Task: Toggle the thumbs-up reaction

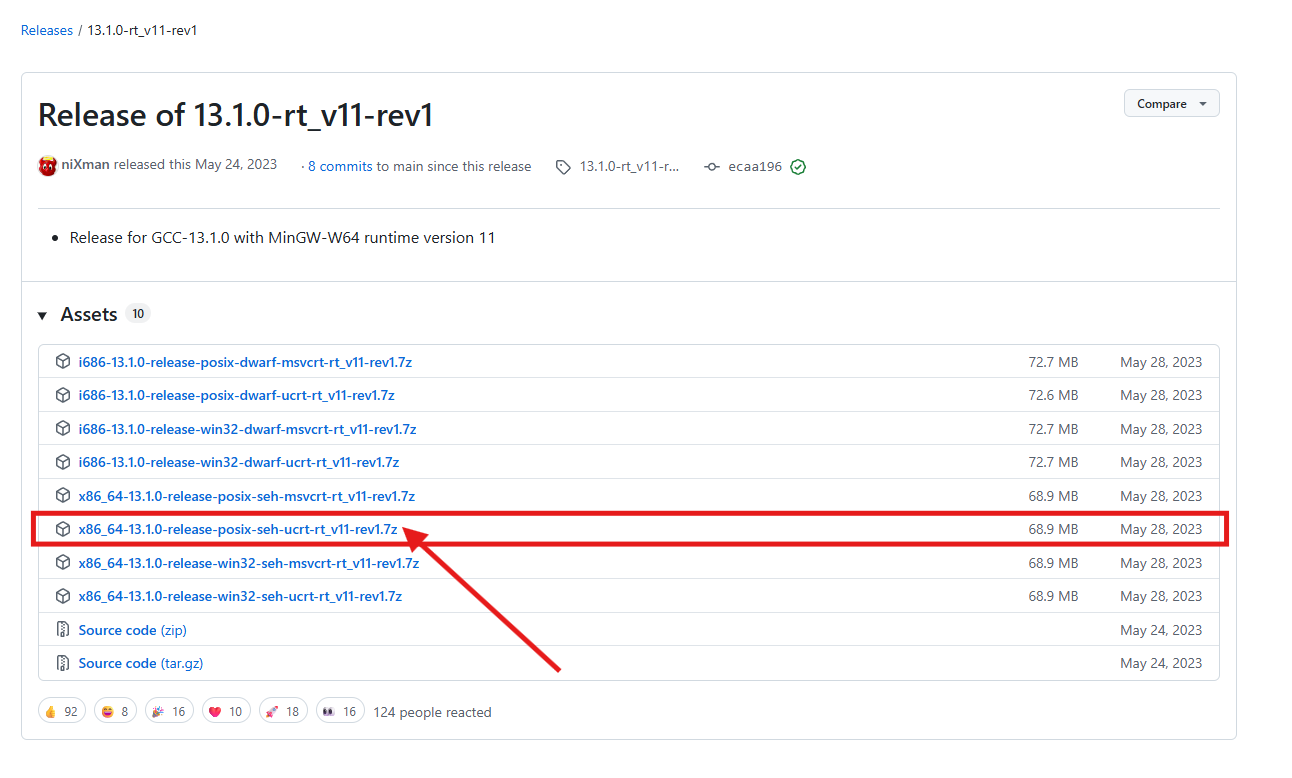Action: click(x=61, y=710)
